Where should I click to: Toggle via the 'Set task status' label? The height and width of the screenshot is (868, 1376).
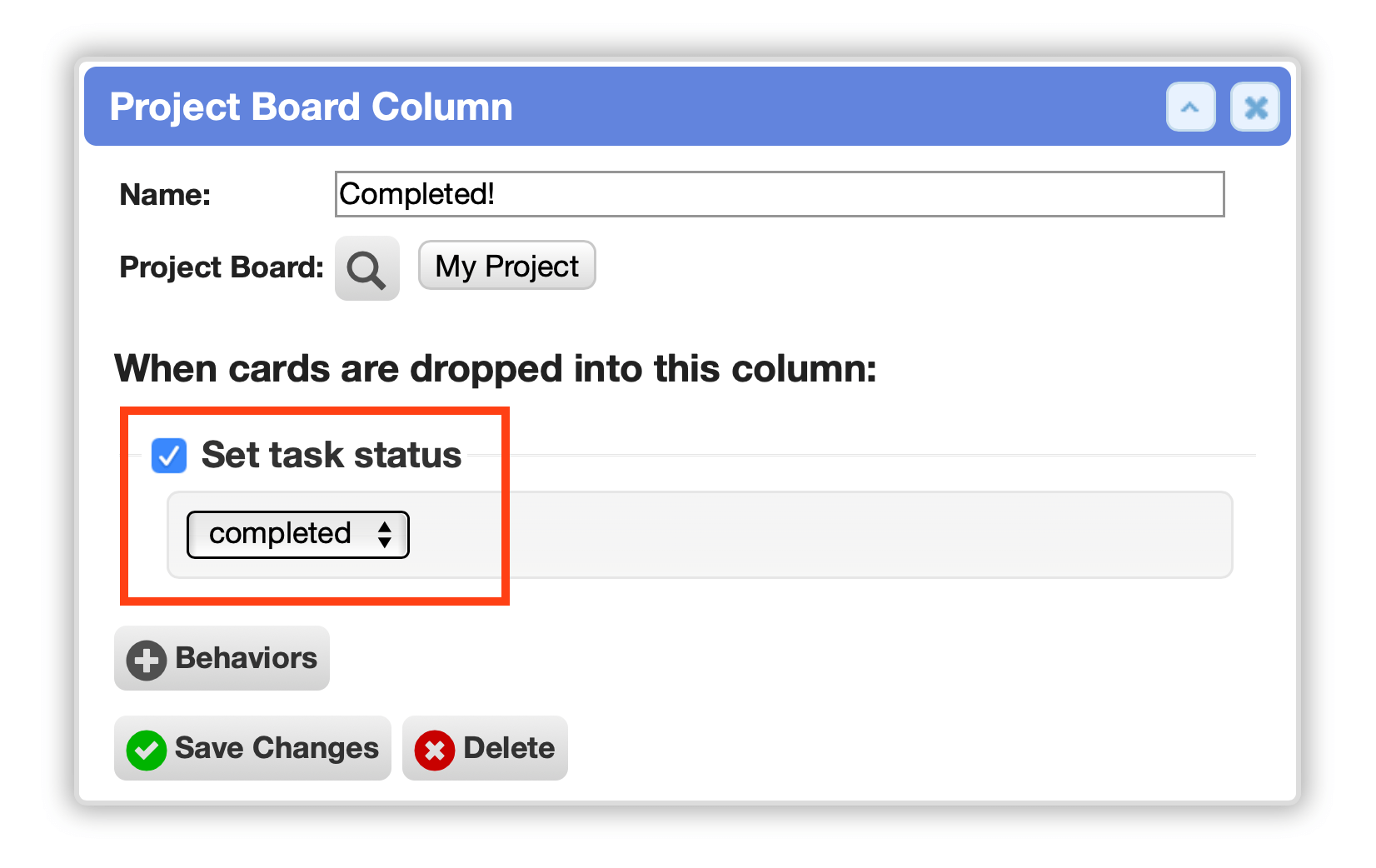[332, 455]
